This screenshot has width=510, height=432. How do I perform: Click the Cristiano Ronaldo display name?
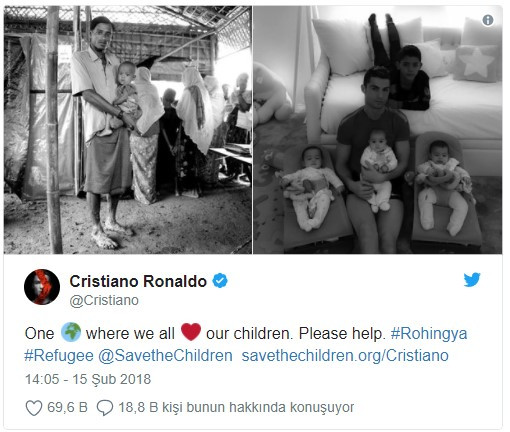pyautogui.click(x=138, y=281)
